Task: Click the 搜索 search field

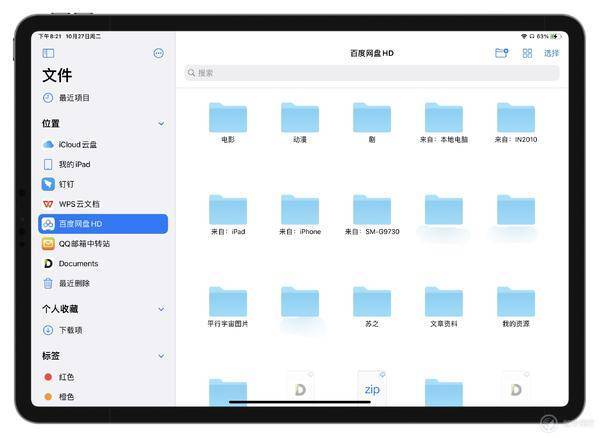Action: click(x=372, y=73)
